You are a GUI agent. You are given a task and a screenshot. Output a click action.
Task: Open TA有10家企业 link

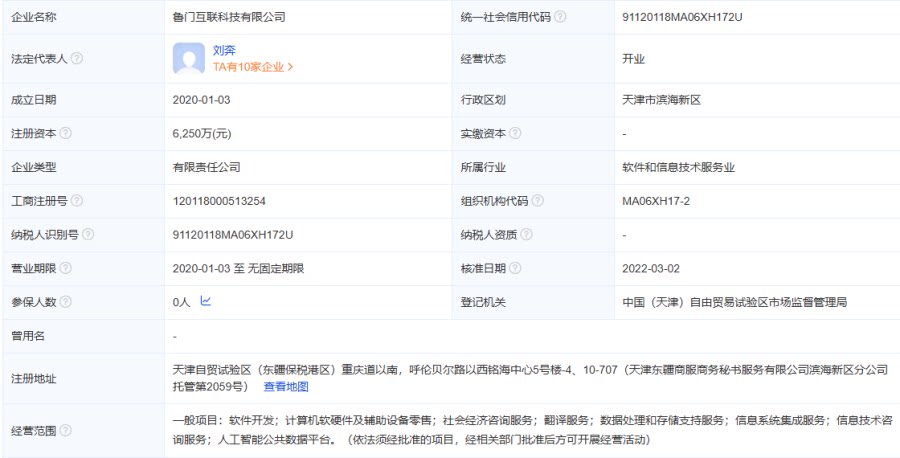253,67
